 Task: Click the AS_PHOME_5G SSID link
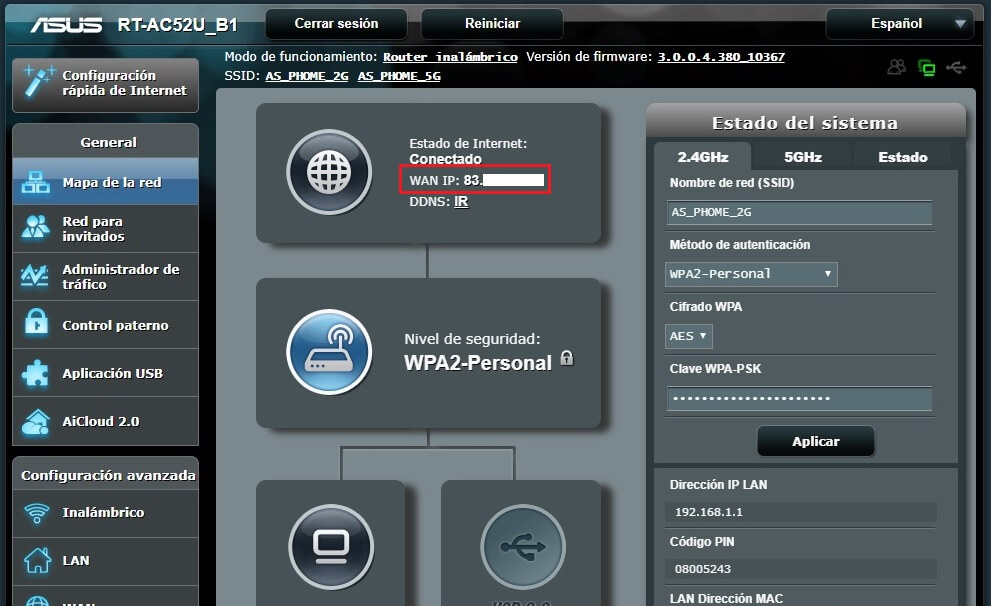pyautogui.click(x=399, y=76)
